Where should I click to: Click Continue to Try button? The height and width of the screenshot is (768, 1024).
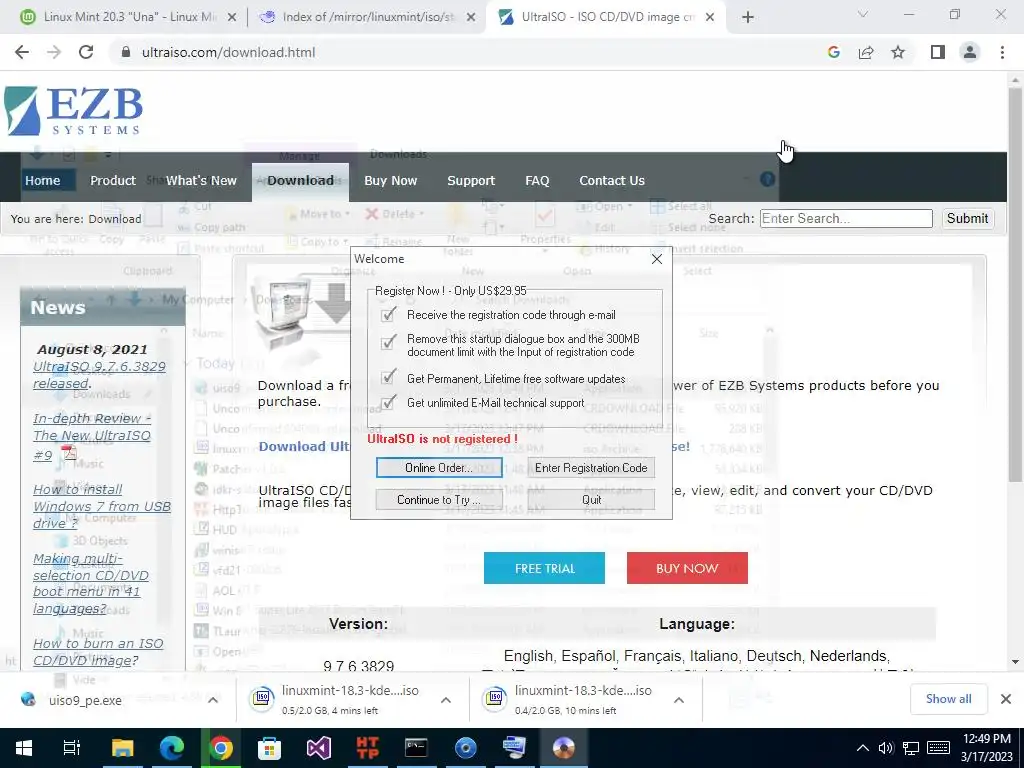[439, 500]
